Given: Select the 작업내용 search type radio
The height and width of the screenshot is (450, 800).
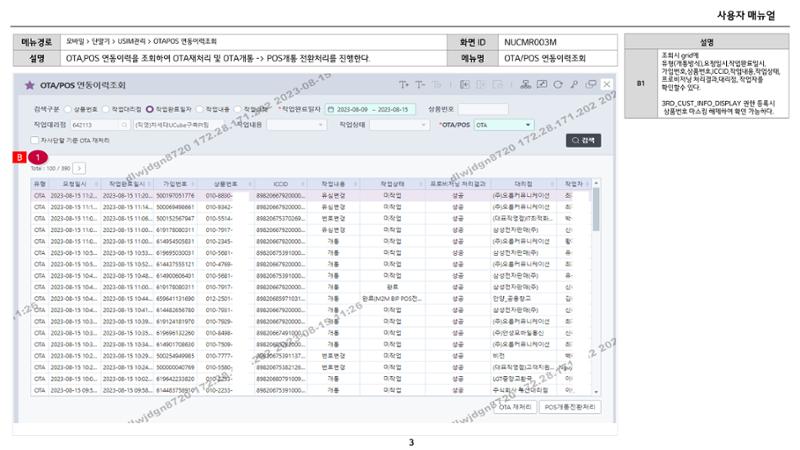Looking at the screenshot, I should 199,109.
